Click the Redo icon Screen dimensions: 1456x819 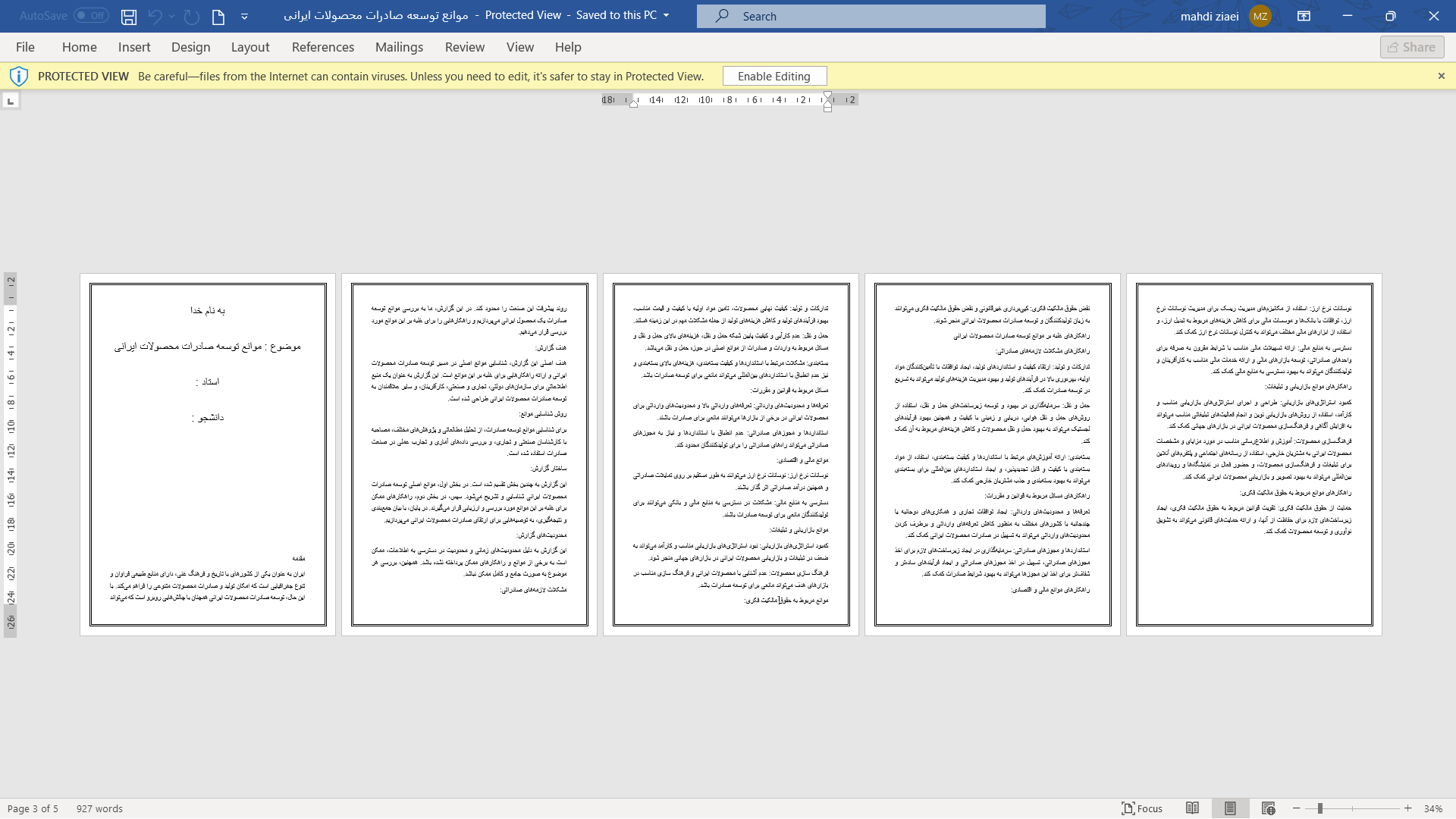coord(192,16)
